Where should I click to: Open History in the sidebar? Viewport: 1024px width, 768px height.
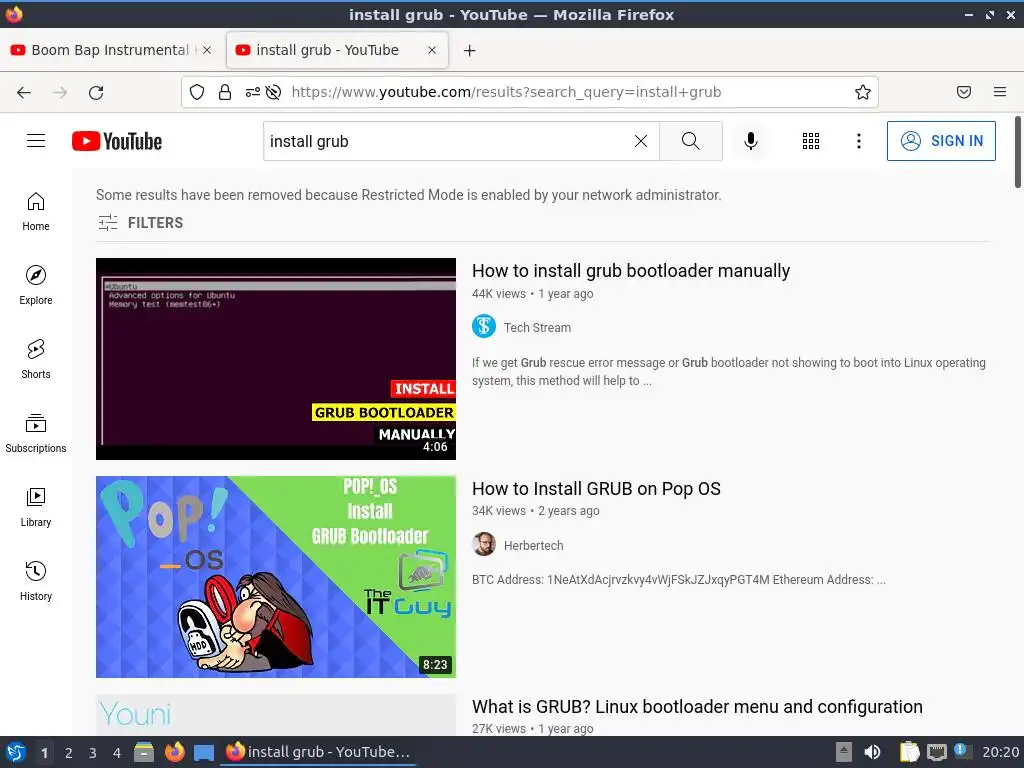36,582
